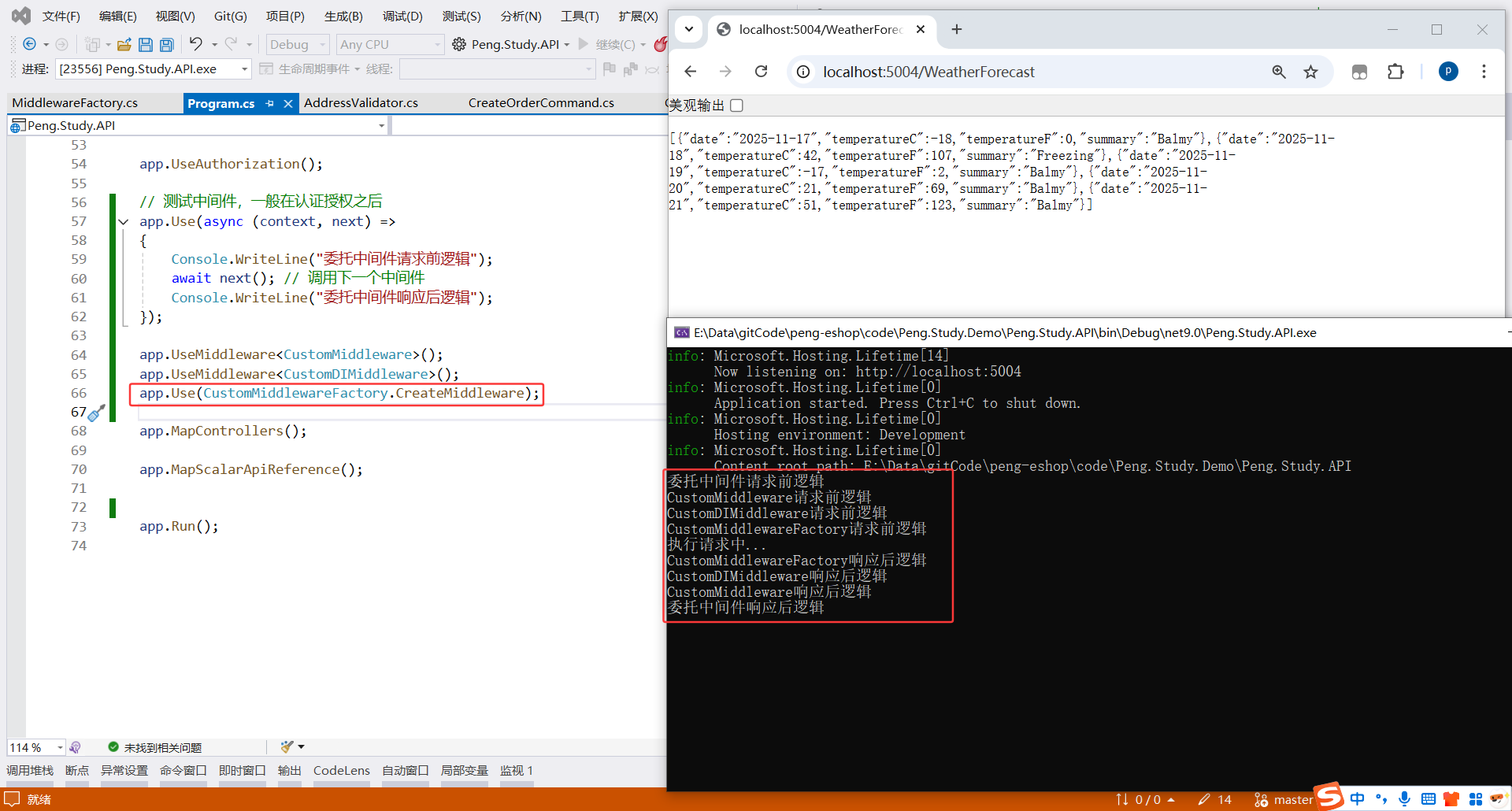1512x811 pixels.
Task: Click the shirt skin icon on IME bar
Action: [1451, 799]
